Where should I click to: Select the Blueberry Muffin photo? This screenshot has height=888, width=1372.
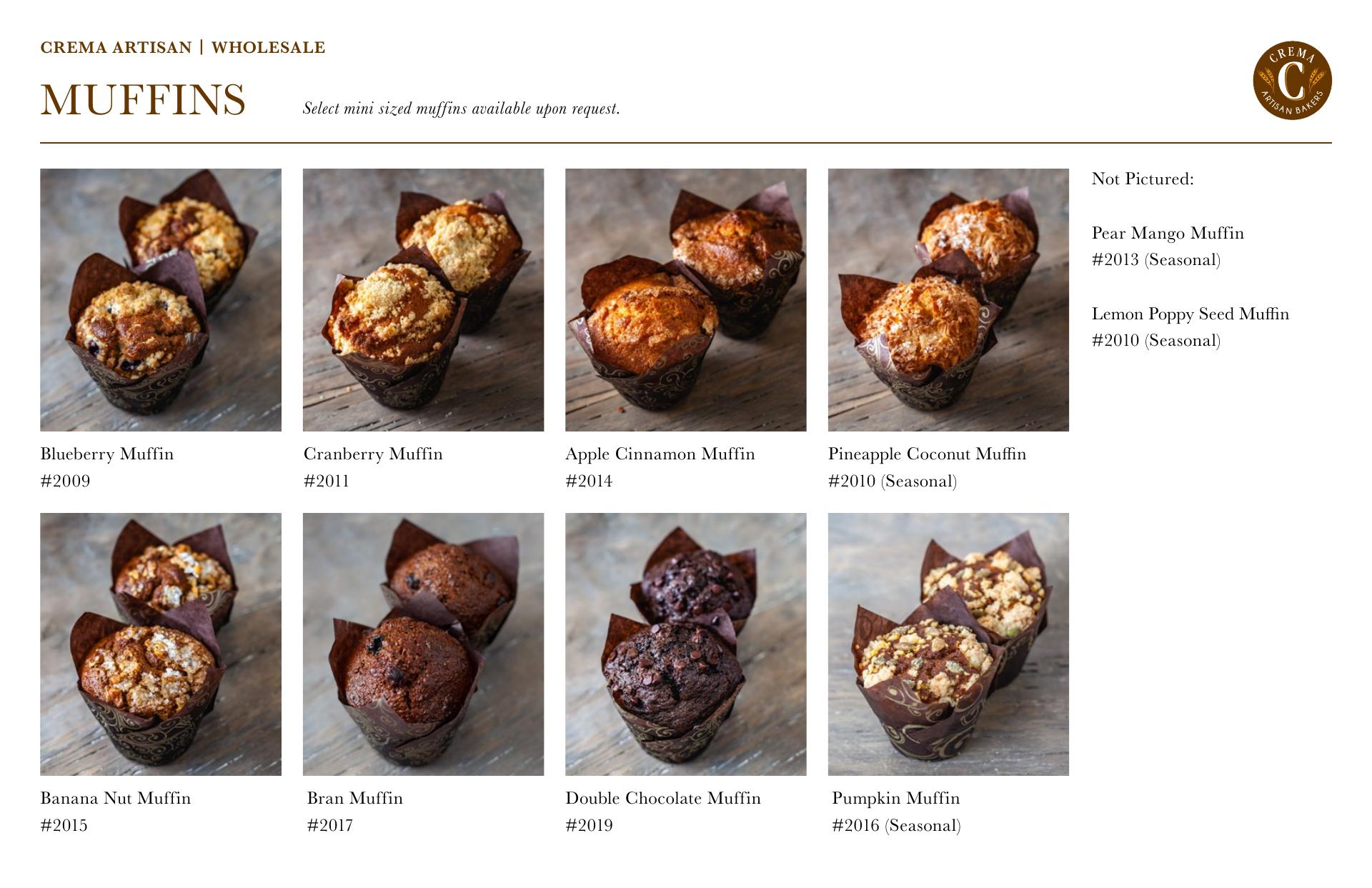[x=161, y=300]
